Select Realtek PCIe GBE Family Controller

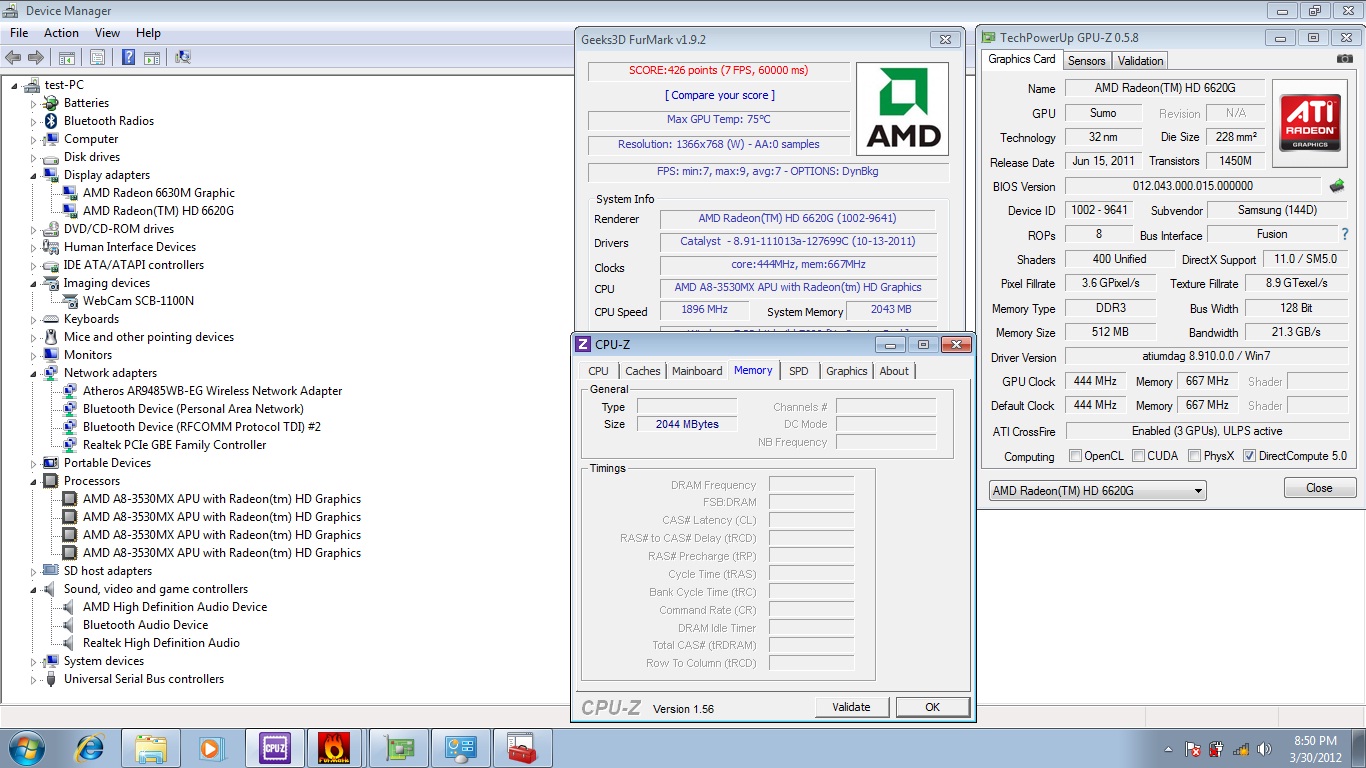175,445
